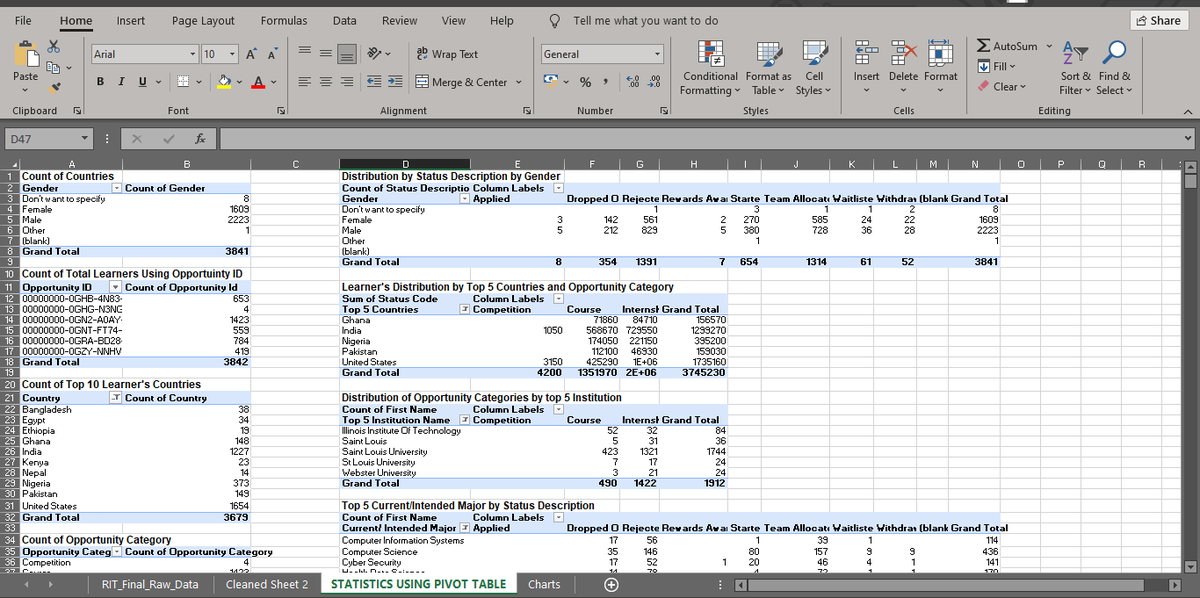This screenshot has width=1200, height=598.
Task: Open the Review tab
Action: tap(400, 20)
